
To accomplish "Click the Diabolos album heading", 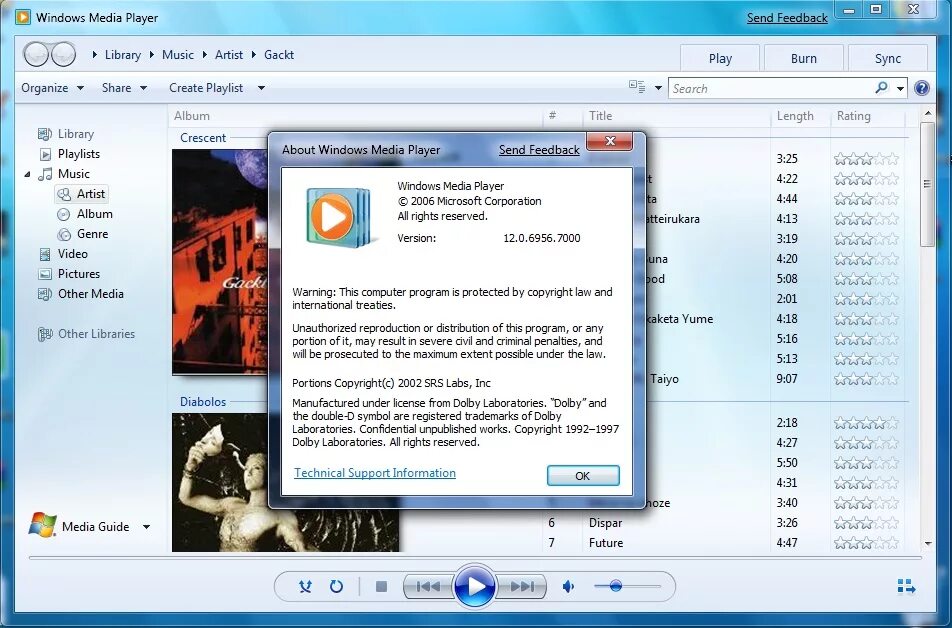I will coord(203,402).
